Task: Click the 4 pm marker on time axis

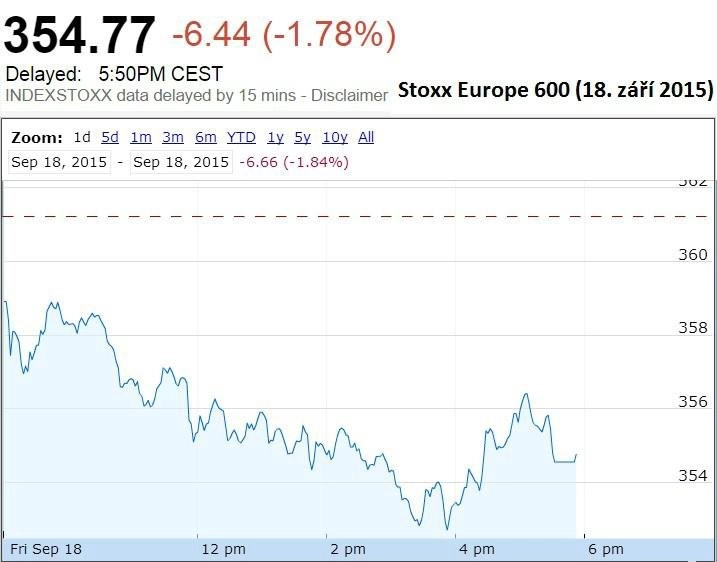Action: (477, 549)
